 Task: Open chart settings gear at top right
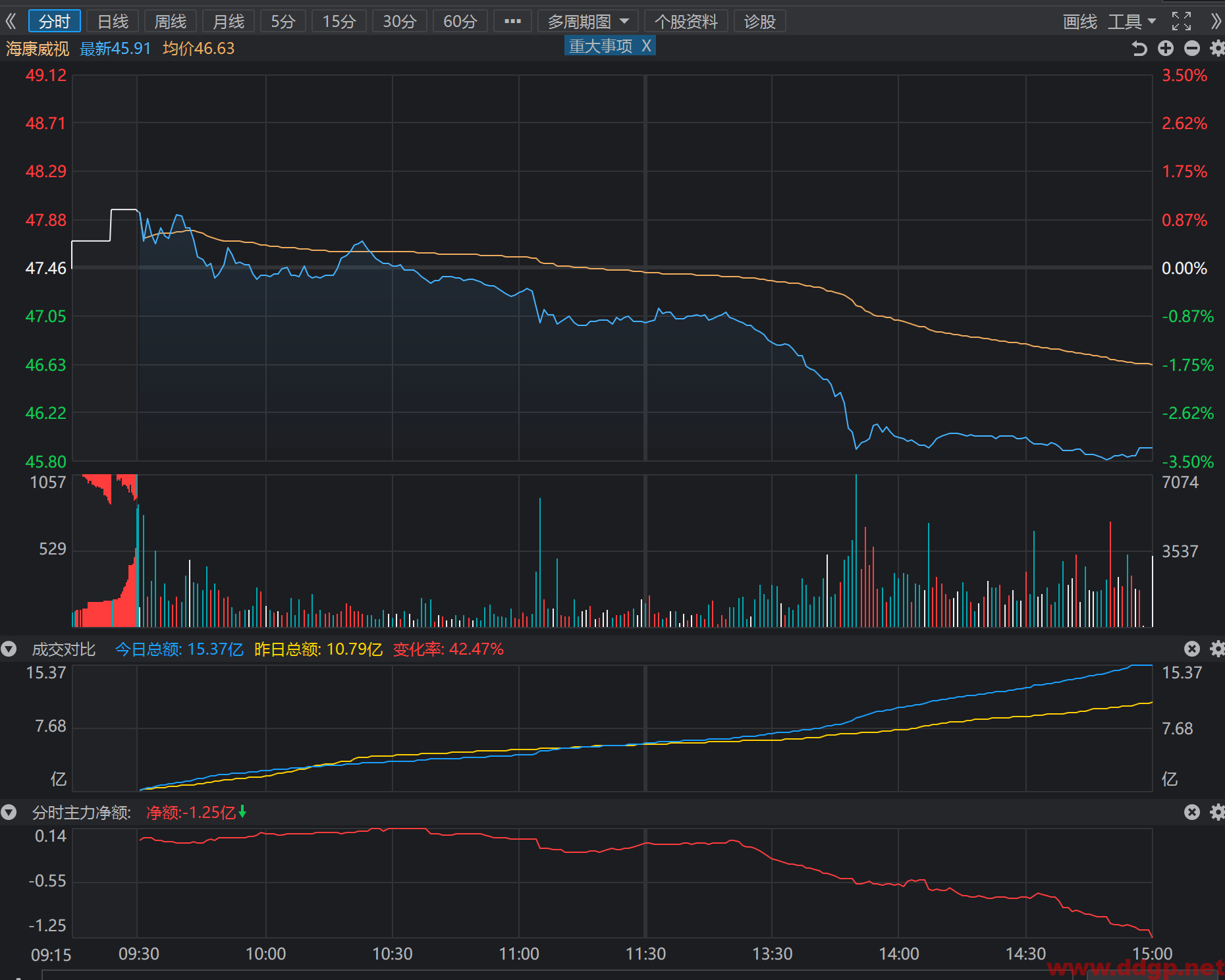coord(1218,48)
